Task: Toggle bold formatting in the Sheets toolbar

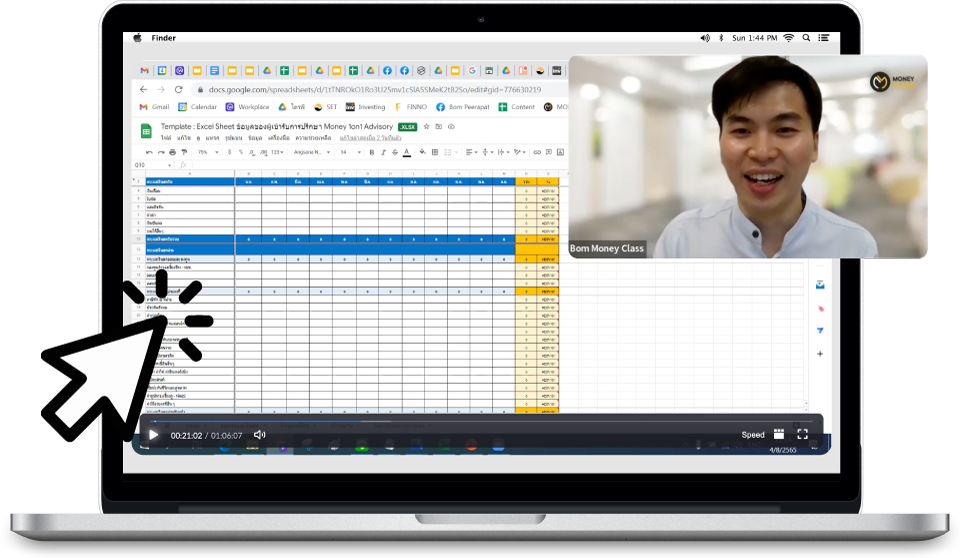Action: point(371,152)
